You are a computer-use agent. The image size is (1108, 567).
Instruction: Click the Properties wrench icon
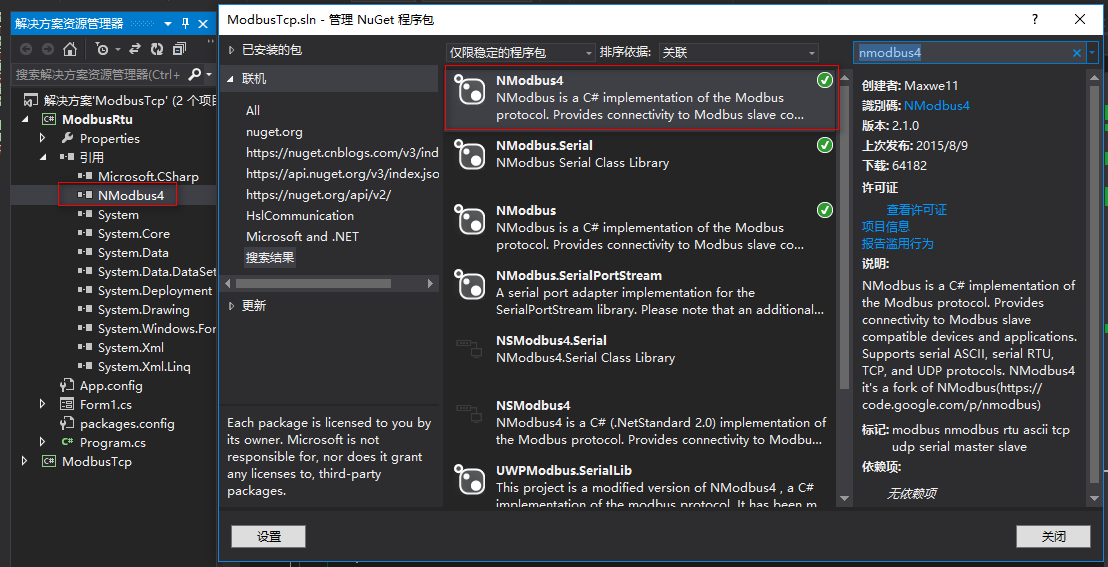[x=67, y=139]
